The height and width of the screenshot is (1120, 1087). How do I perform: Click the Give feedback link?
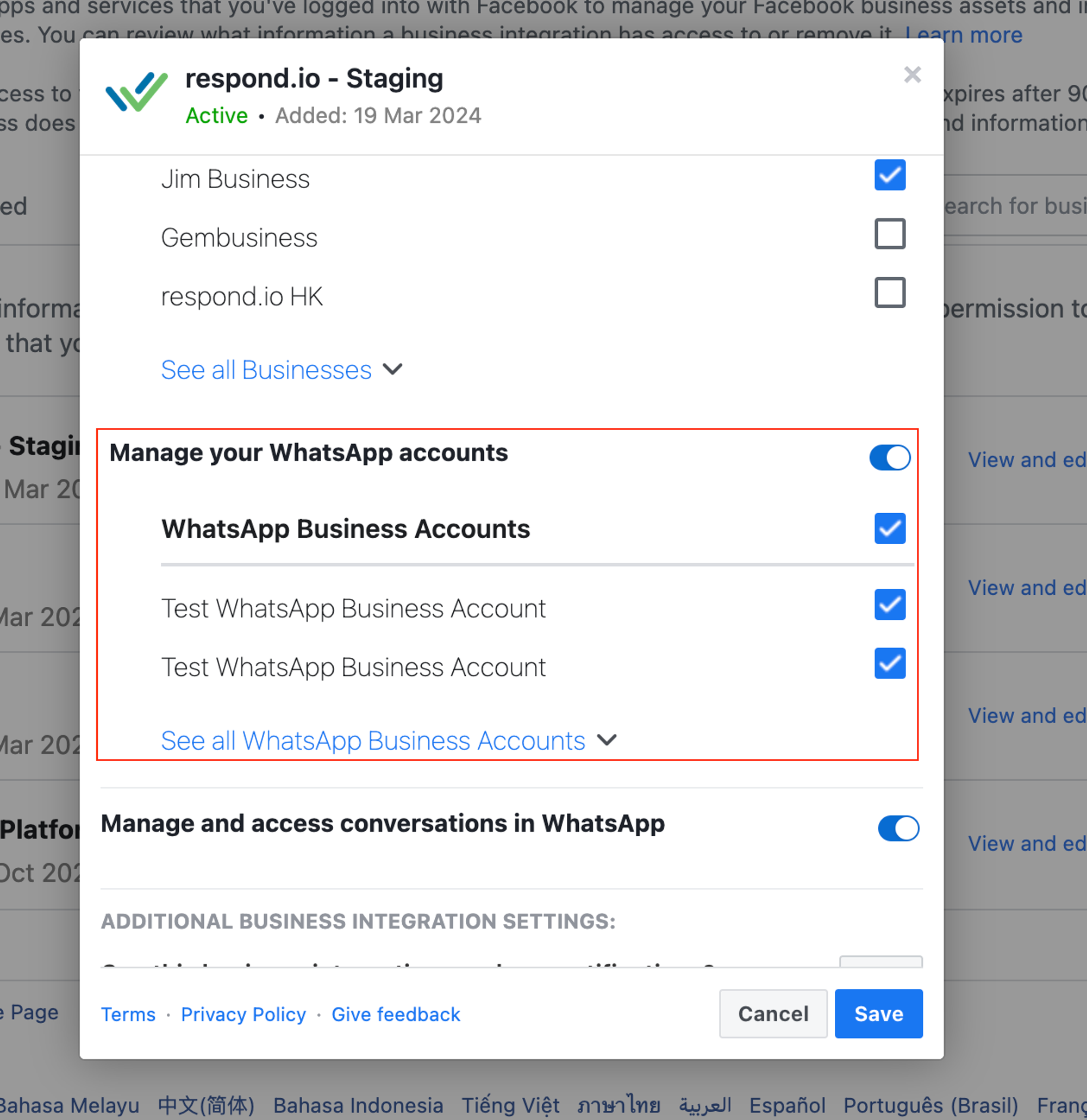point(396,1015)
